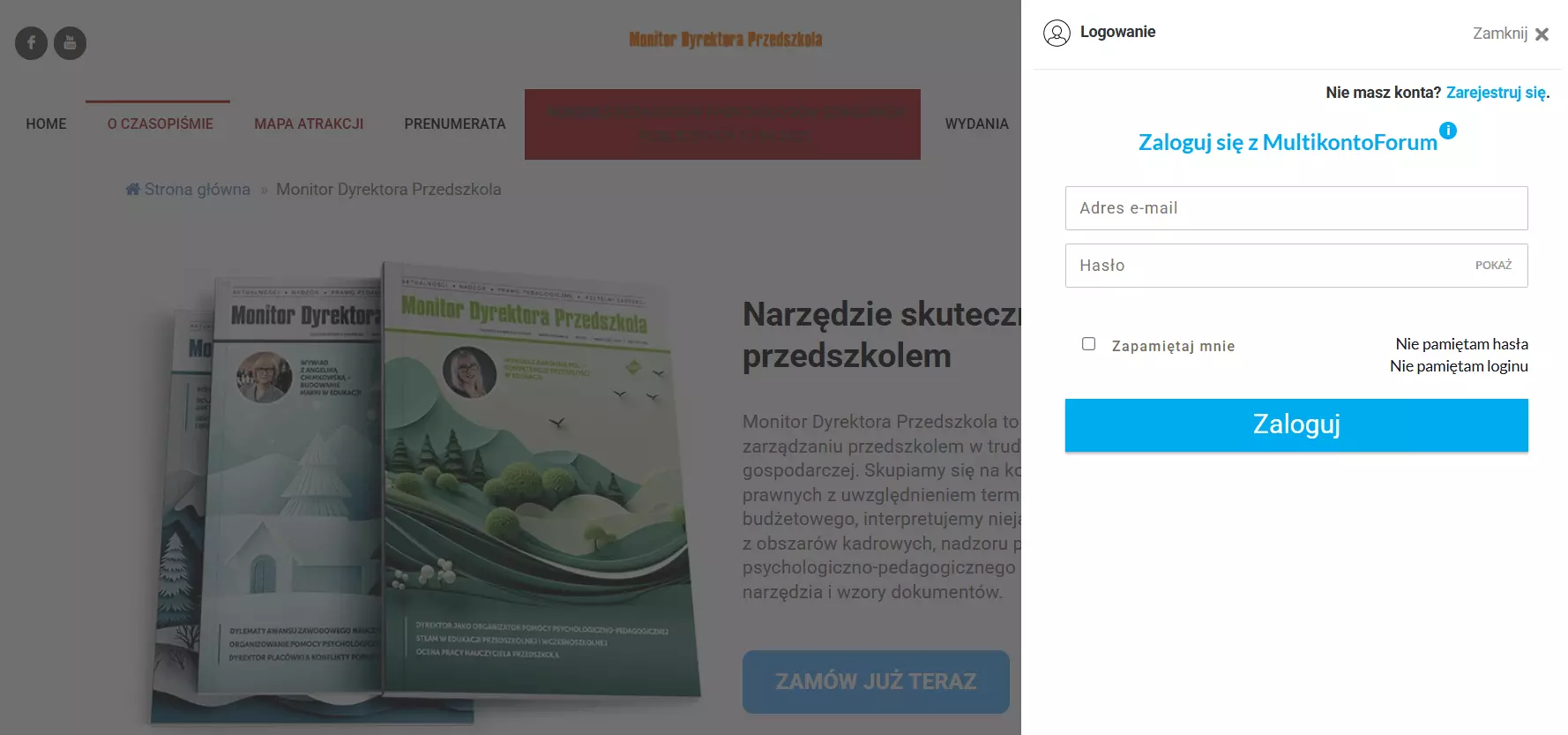Click the Nie pamiętam loginu link
Viewport: 1568px width, 735px height.
pos(1460,366)
